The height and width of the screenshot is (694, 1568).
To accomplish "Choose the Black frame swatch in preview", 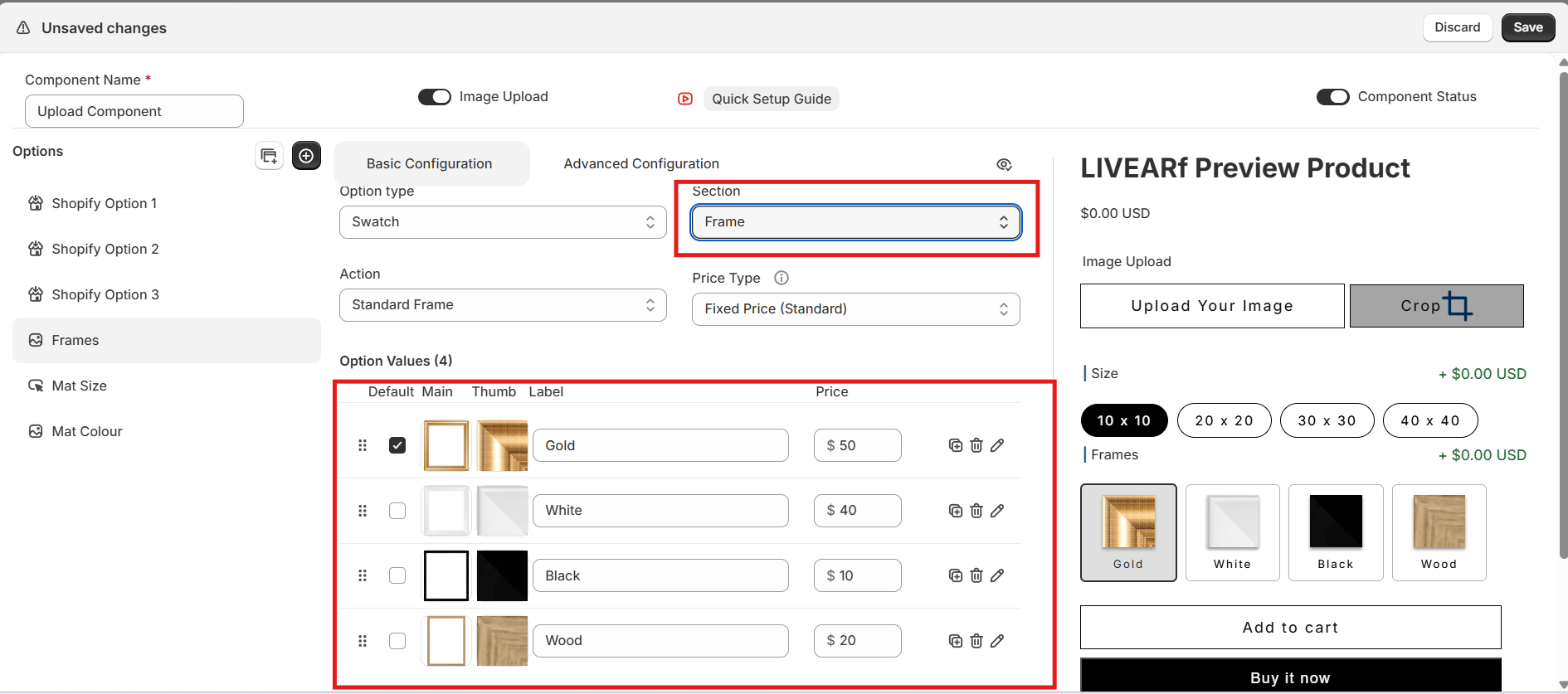I will [x=1336, y=532].
